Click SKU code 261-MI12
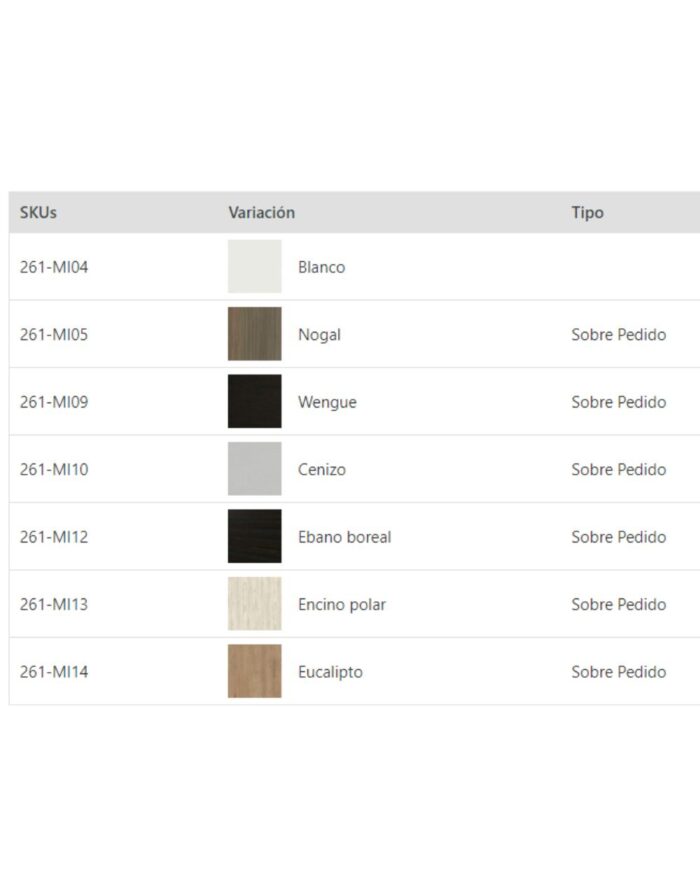 [x=54, y=537]
